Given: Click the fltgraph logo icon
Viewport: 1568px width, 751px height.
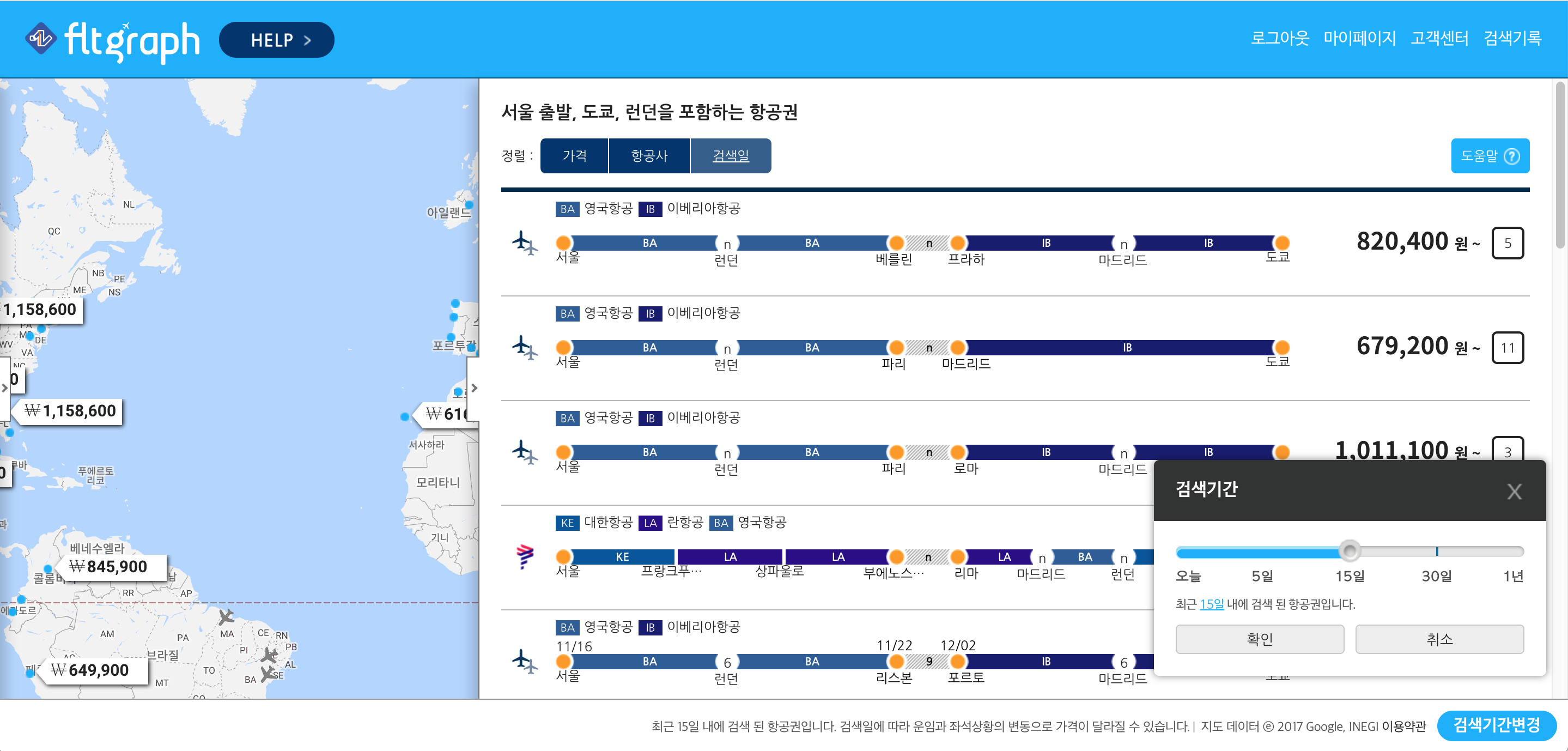Looking at the screenshot, I should point(40,39).
